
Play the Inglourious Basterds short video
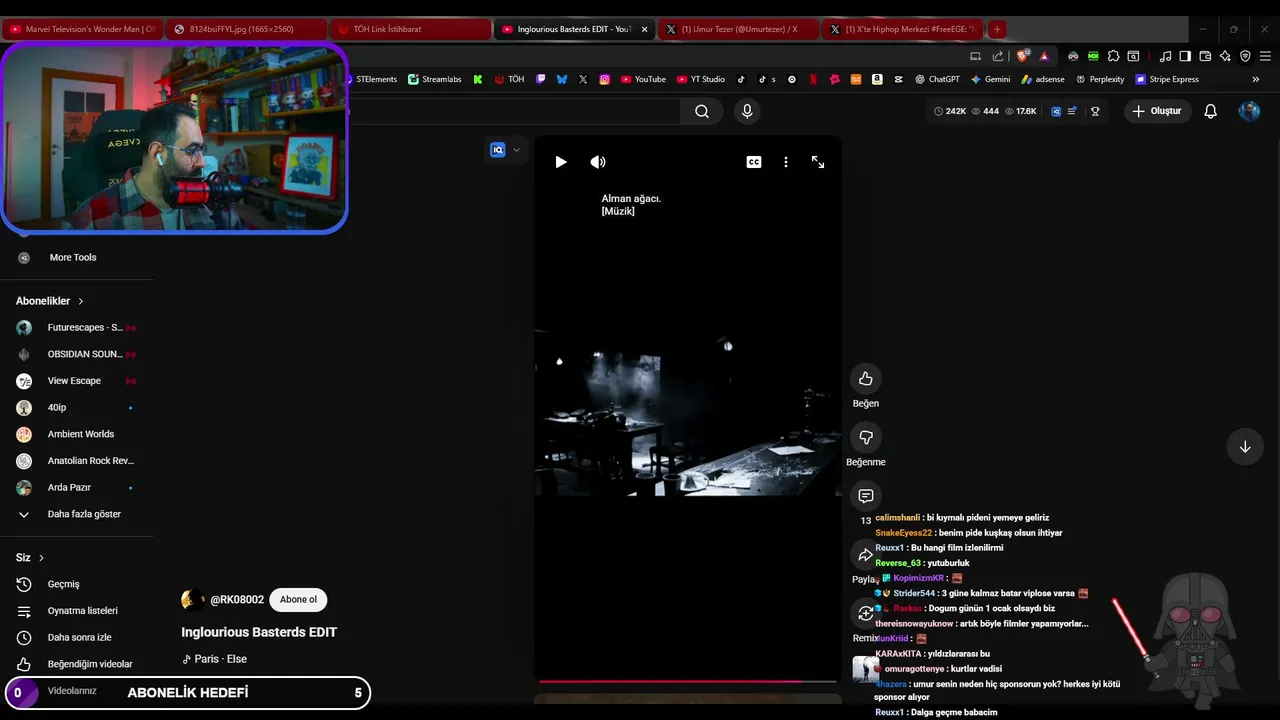pyautogui.click(x=561, y=162)
